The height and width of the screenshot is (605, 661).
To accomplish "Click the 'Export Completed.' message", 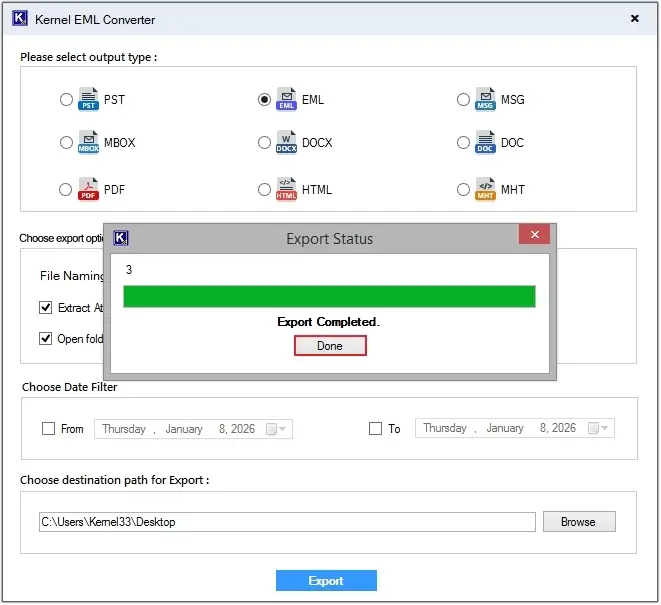I will click(328, 322).
